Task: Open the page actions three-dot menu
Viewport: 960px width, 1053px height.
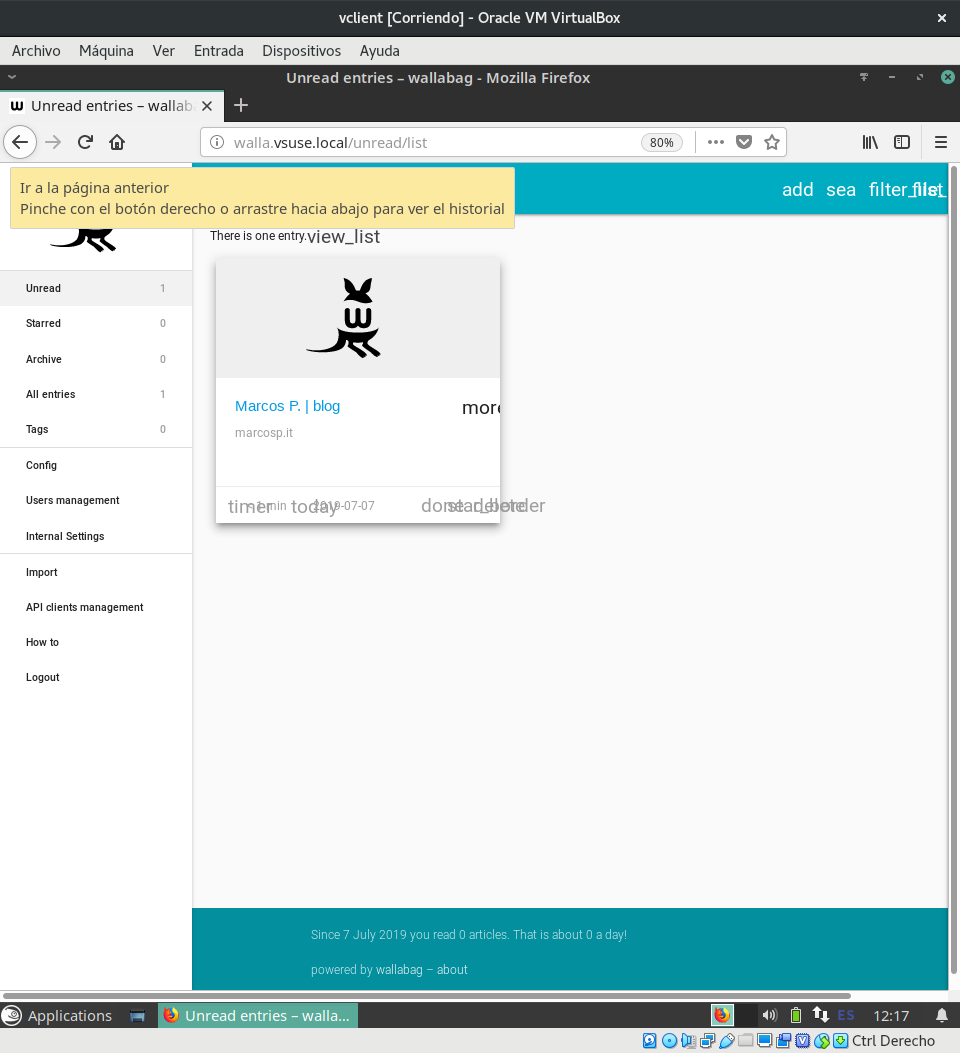Action: pyautogui.click(x=716, y=142)
